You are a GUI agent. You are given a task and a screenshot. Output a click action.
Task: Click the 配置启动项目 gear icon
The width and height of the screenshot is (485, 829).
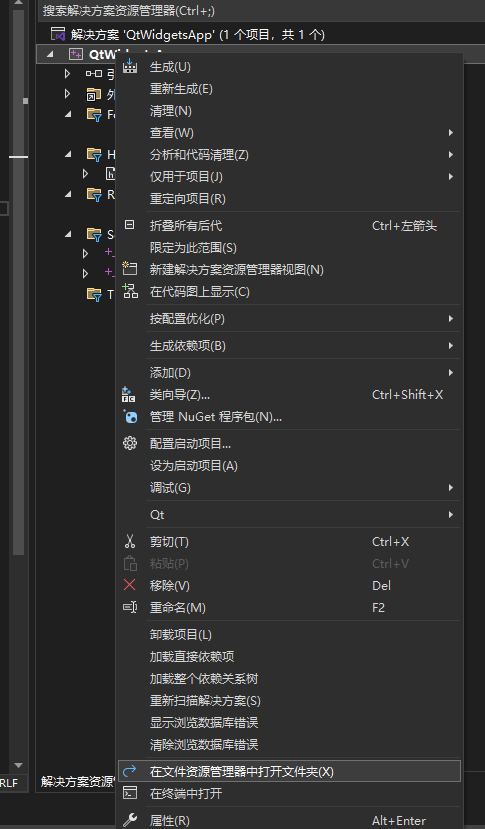130,443
